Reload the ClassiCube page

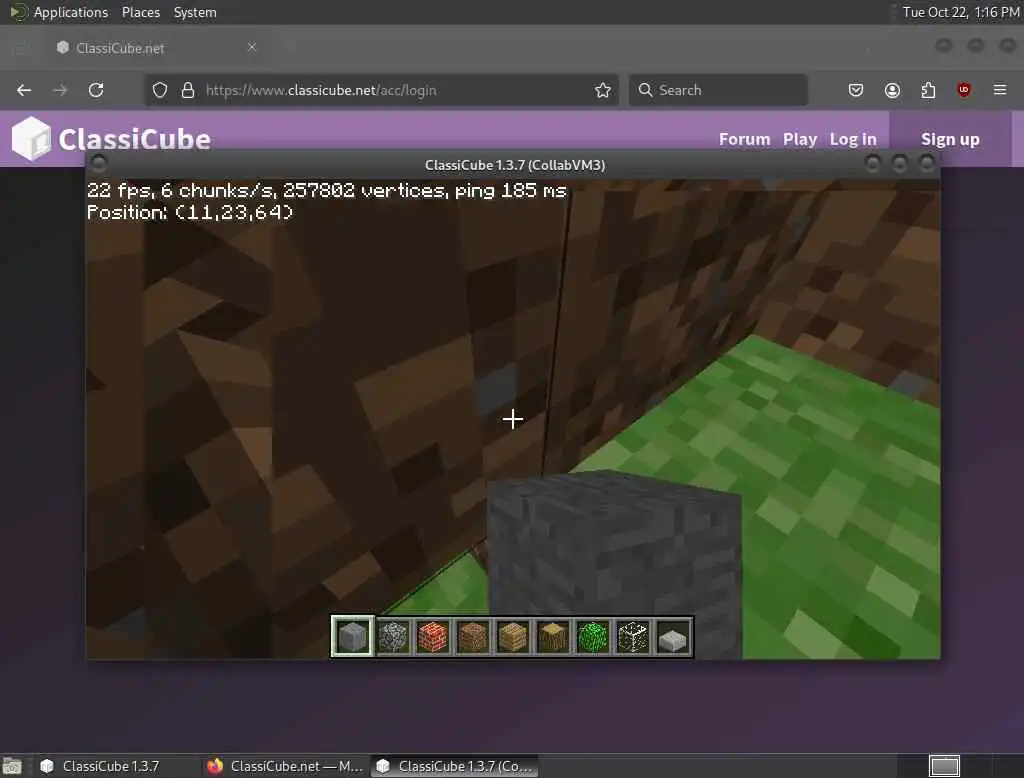tap(96, 90)
